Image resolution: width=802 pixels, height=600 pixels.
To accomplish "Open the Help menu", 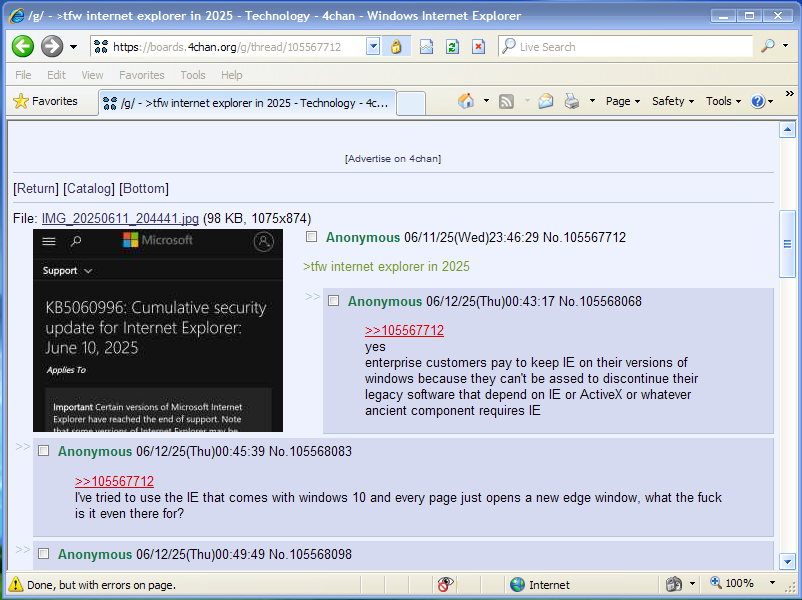I will pyautogui.click(x=232, y=75).
